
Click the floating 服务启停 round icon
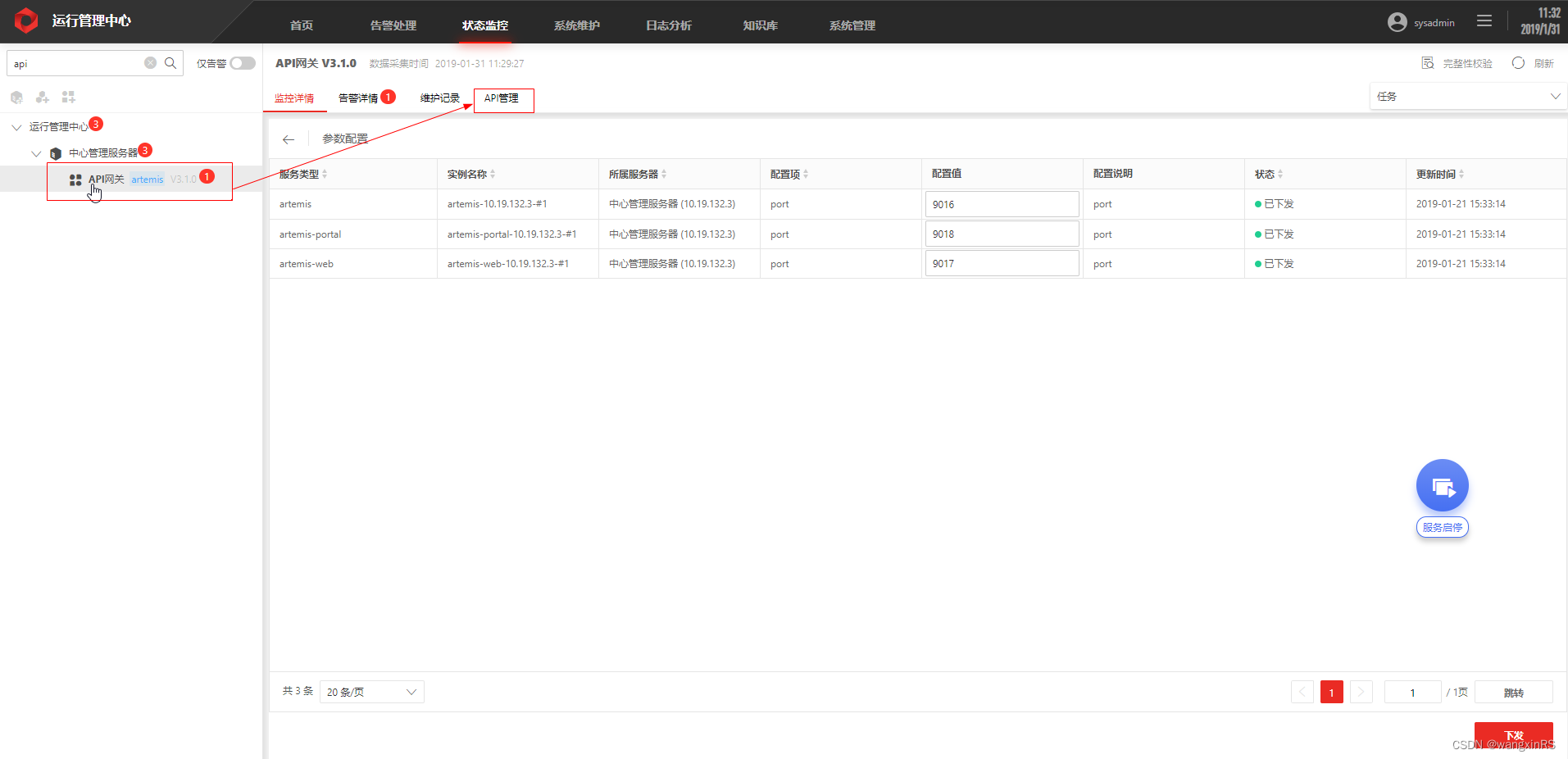coord(1443,485)
